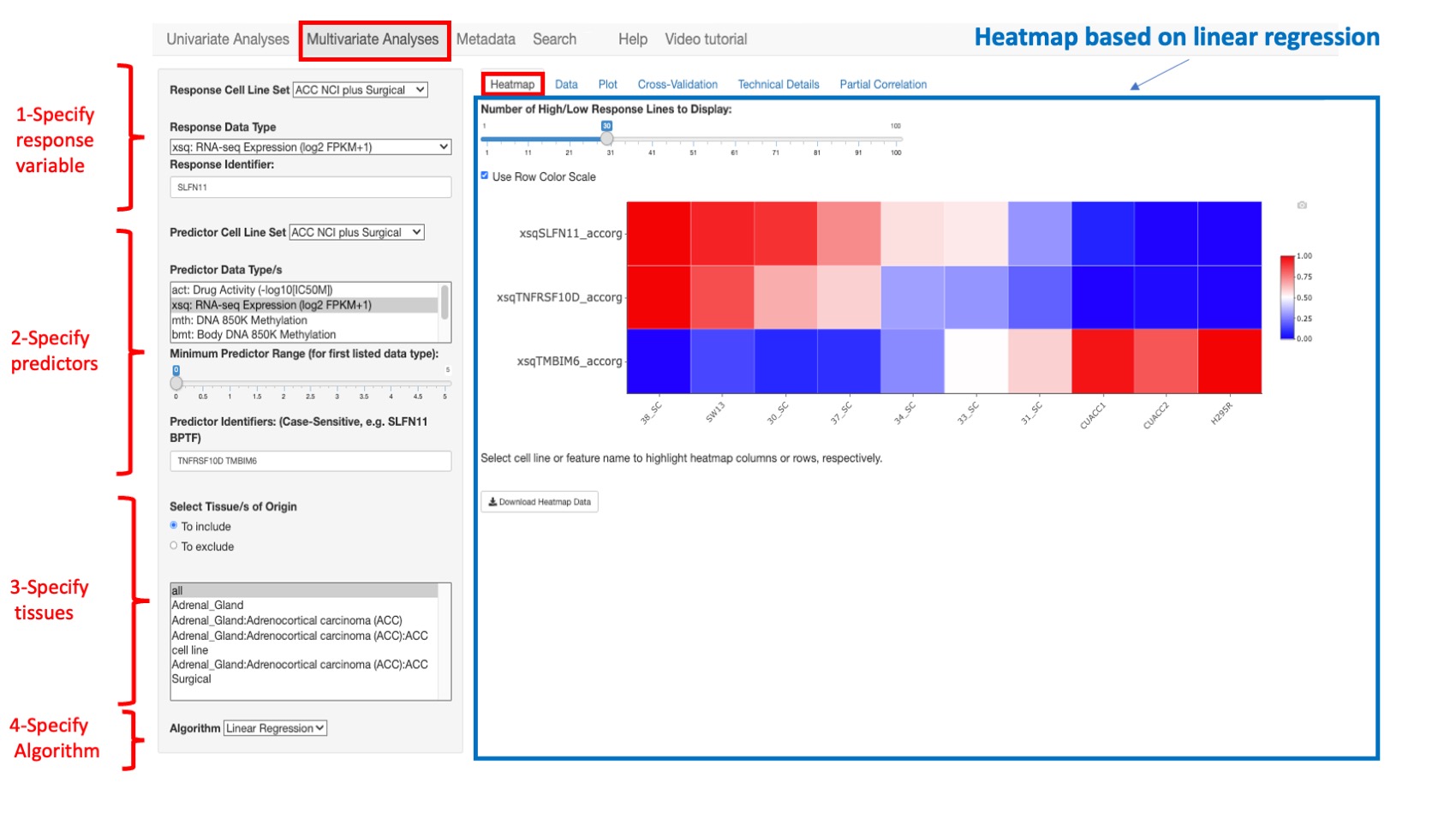
Task: Click the Download Heatmap Data button
Action: 539,501
